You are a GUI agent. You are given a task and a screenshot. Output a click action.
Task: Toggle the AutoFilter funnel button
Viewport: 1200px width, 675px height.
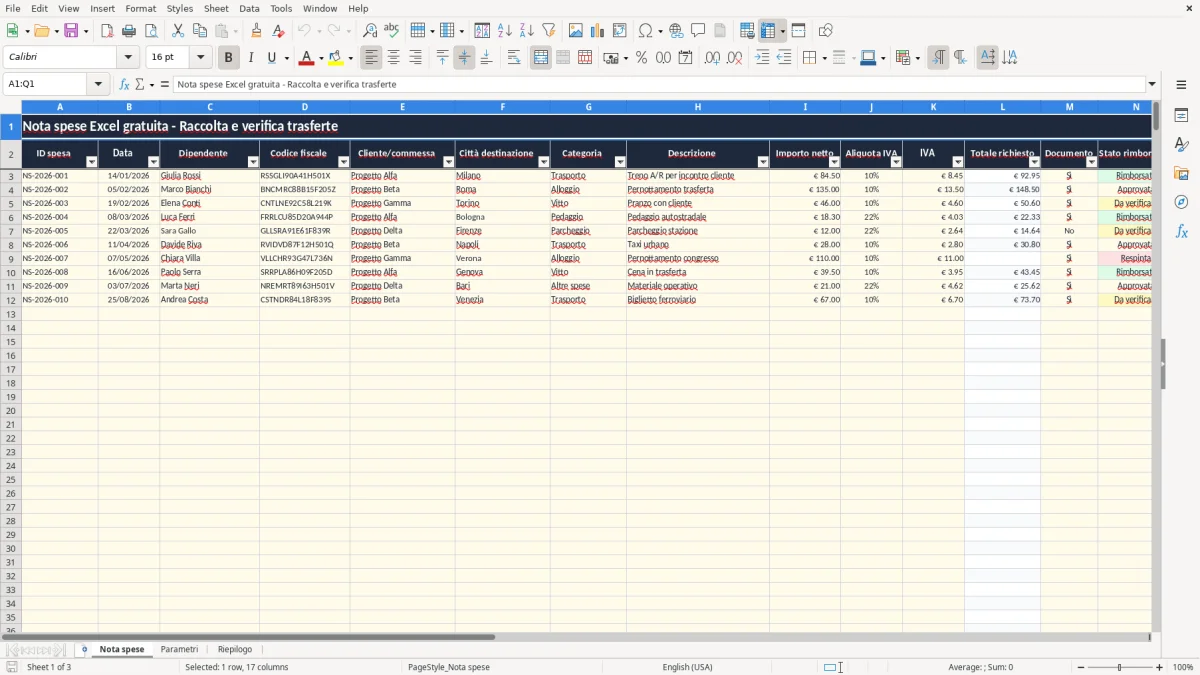coord(549,31)
